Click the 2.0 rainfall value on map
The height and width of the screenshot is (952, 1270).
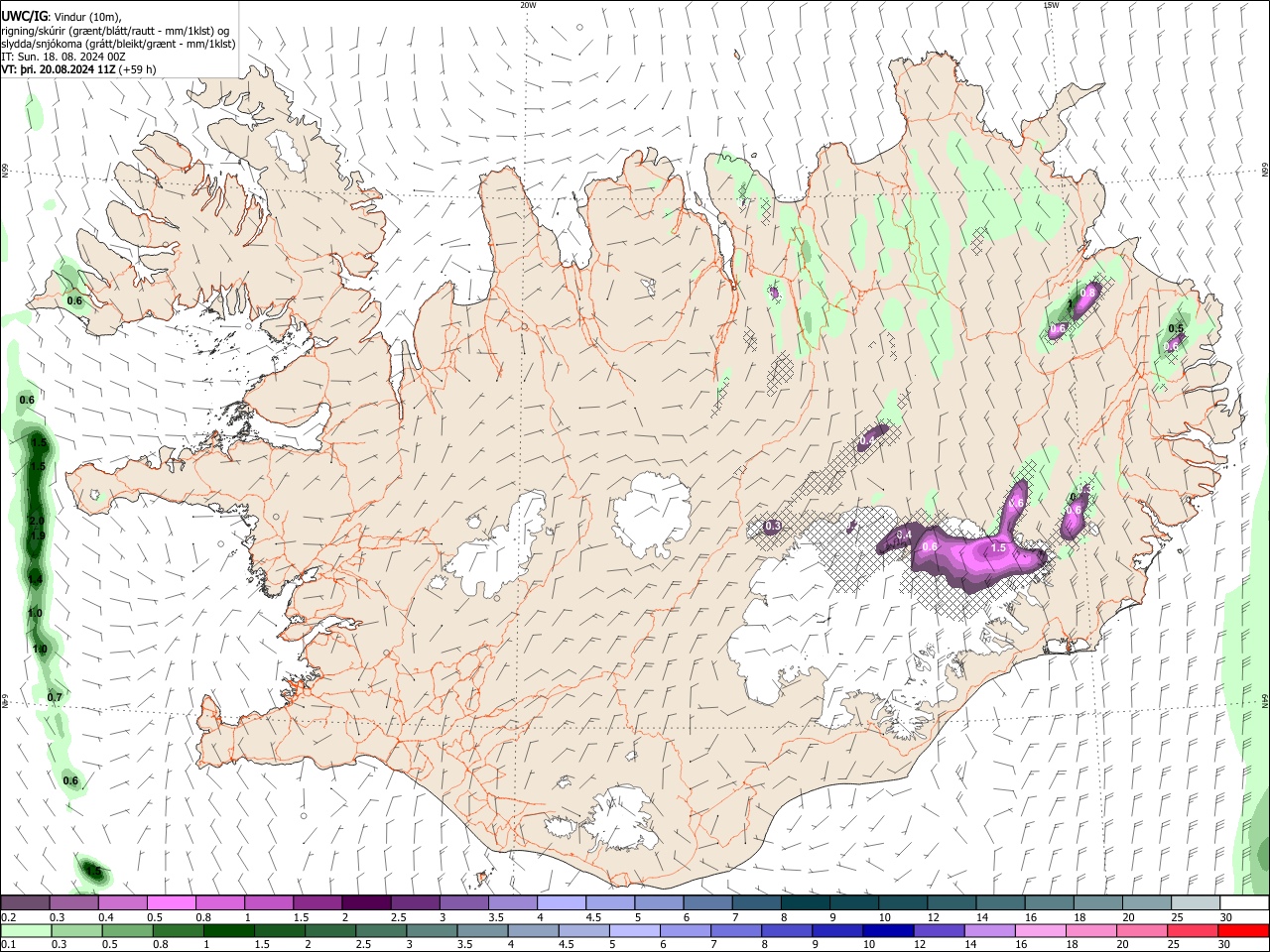pyautogui.click(x=38, y=522)
